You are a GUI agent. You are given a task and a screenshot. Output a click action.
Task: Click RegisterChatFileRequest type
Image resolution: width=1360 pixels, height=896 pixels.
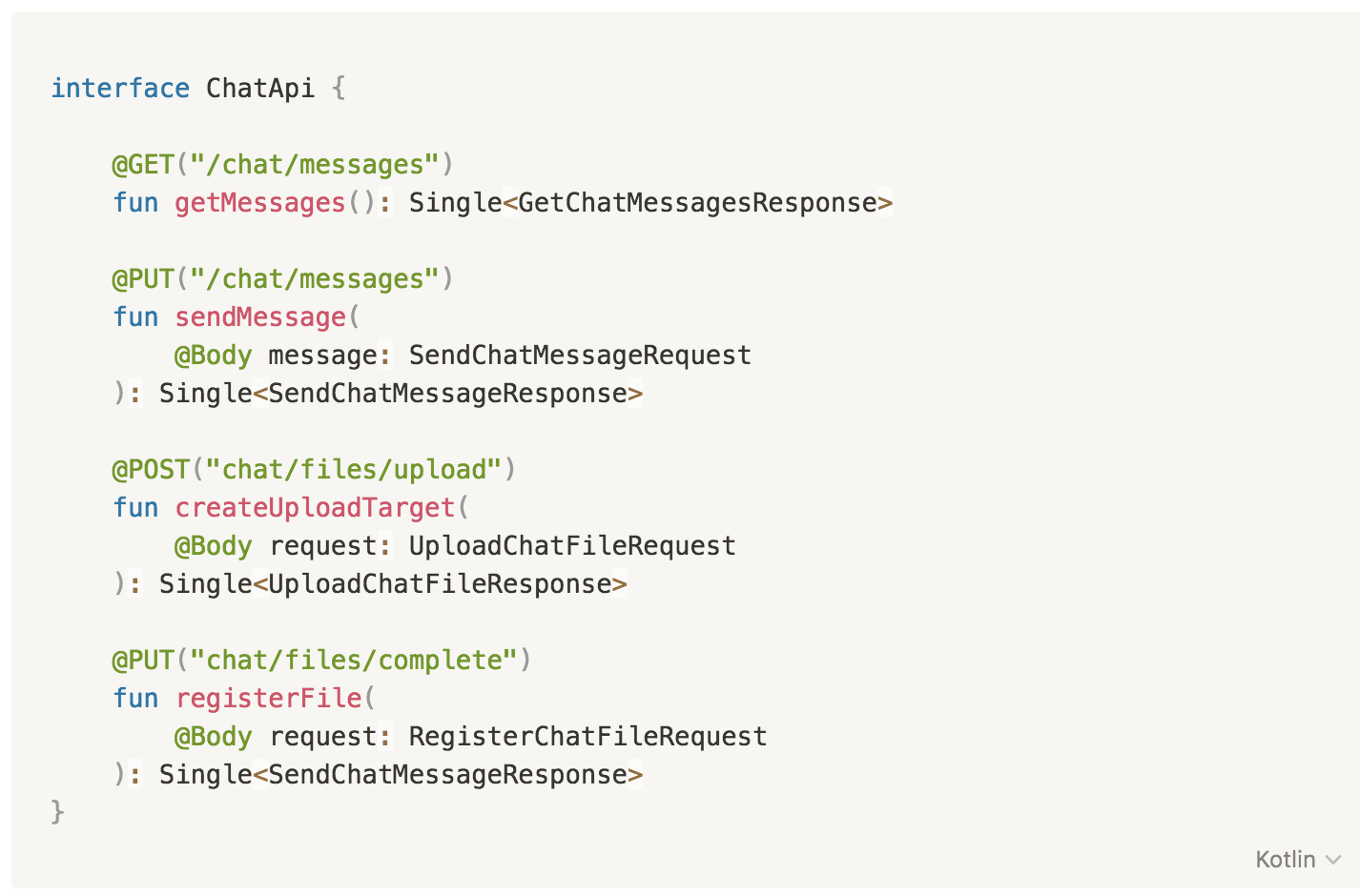click(x=587, y=736)
